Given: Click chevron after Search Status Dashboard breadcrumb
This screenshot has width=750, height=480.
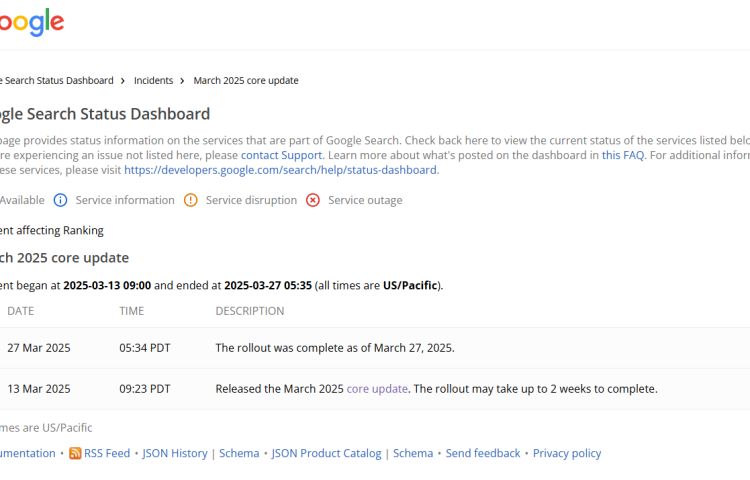Looking at the screenshot, I should tap(123, 81).
